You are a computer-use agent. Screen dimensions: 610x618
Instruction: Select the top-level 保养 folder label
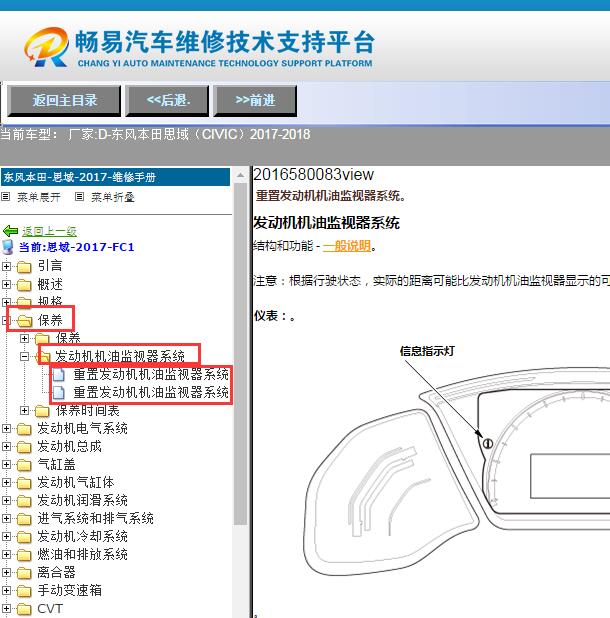[50, 320]
